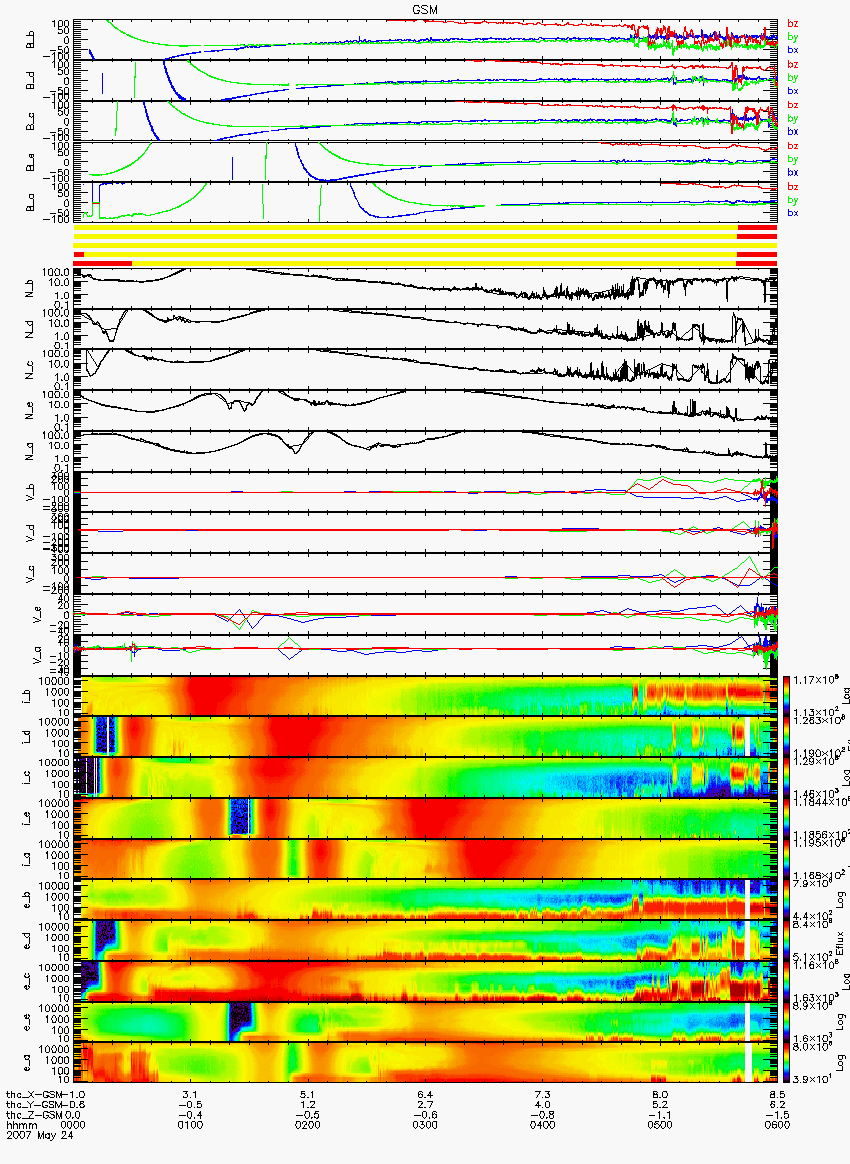Click the 0400 time tick label
This screenshot has height=1164, width=850.
pos(542,1125)
